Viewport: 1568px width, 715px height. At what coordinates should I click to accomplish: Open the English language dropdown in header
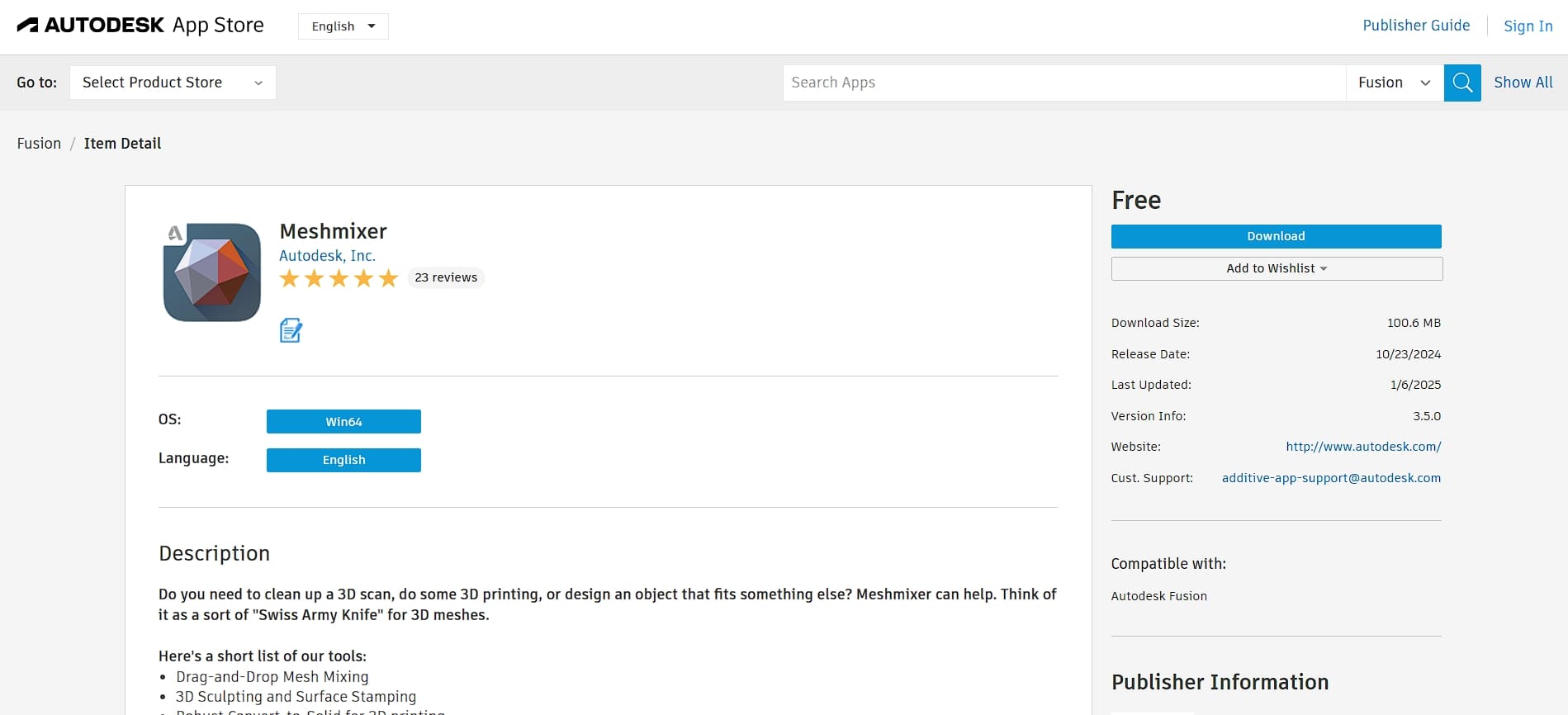343,26
